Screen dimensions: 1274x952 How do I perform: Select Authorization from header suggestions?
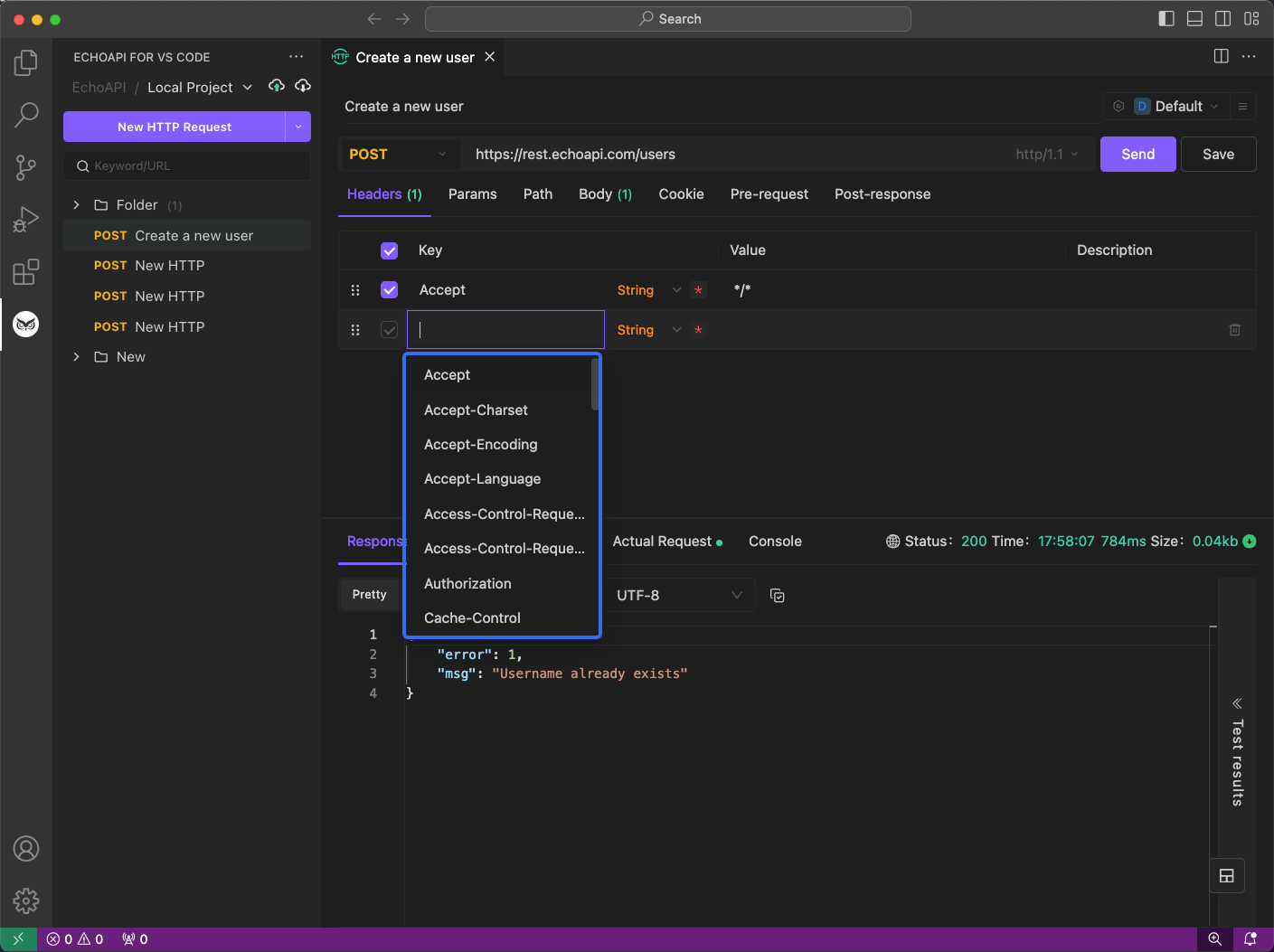point(501,583)
